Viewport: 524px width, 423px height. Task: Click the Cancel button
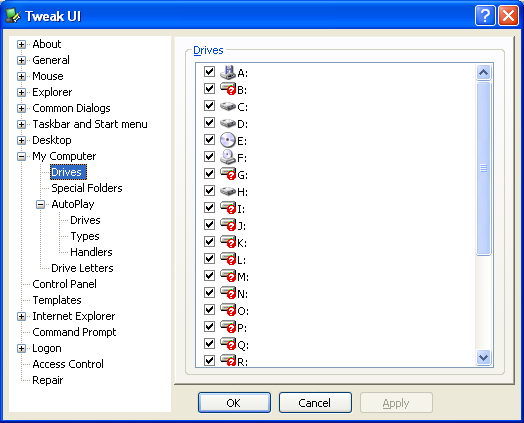[x=315, y=403]
